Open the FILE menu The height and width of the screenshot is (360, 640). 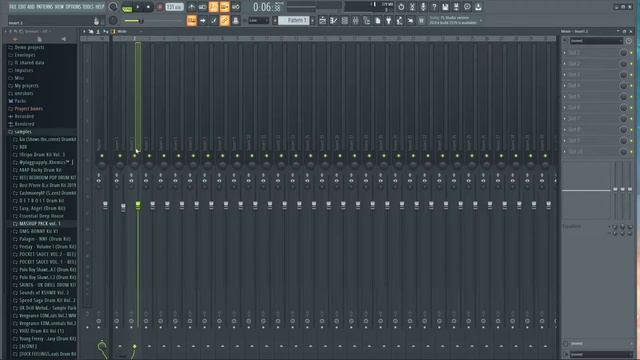pyautogui.click(x=12, y=7)
